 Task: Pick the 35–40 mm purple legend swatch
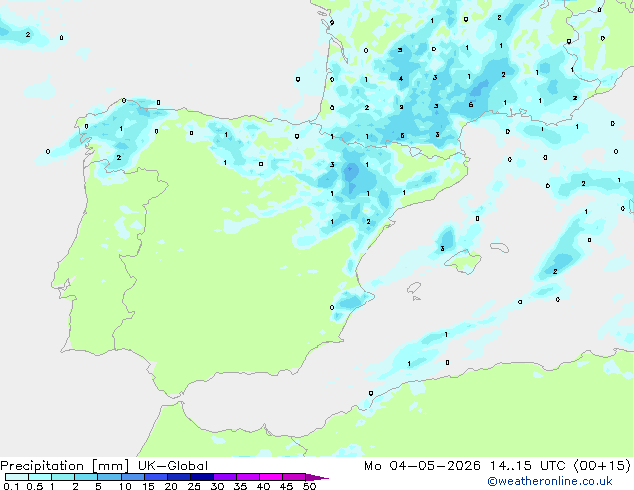click(248, 477)
